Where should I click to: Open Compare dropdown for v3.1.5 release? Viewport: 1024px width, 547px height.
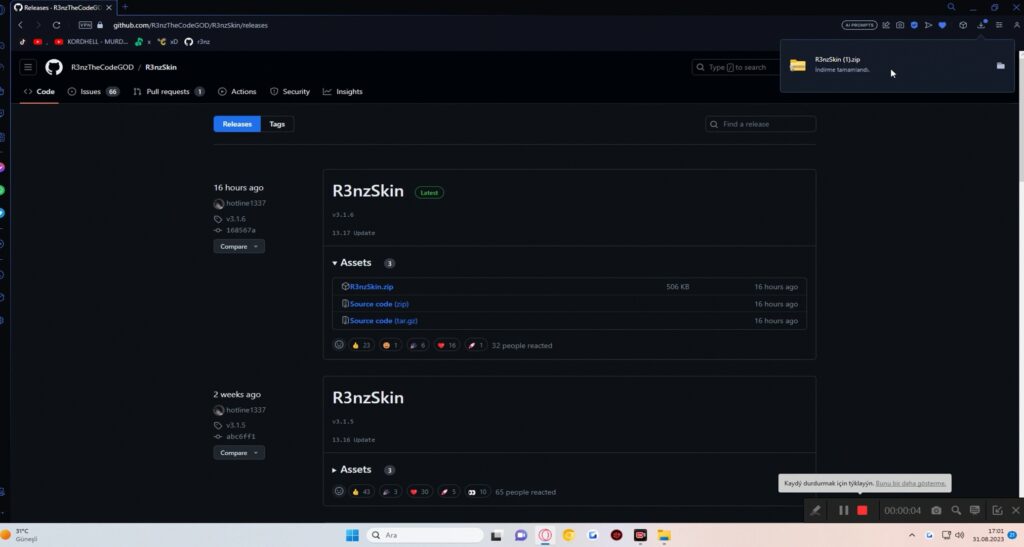239,453
